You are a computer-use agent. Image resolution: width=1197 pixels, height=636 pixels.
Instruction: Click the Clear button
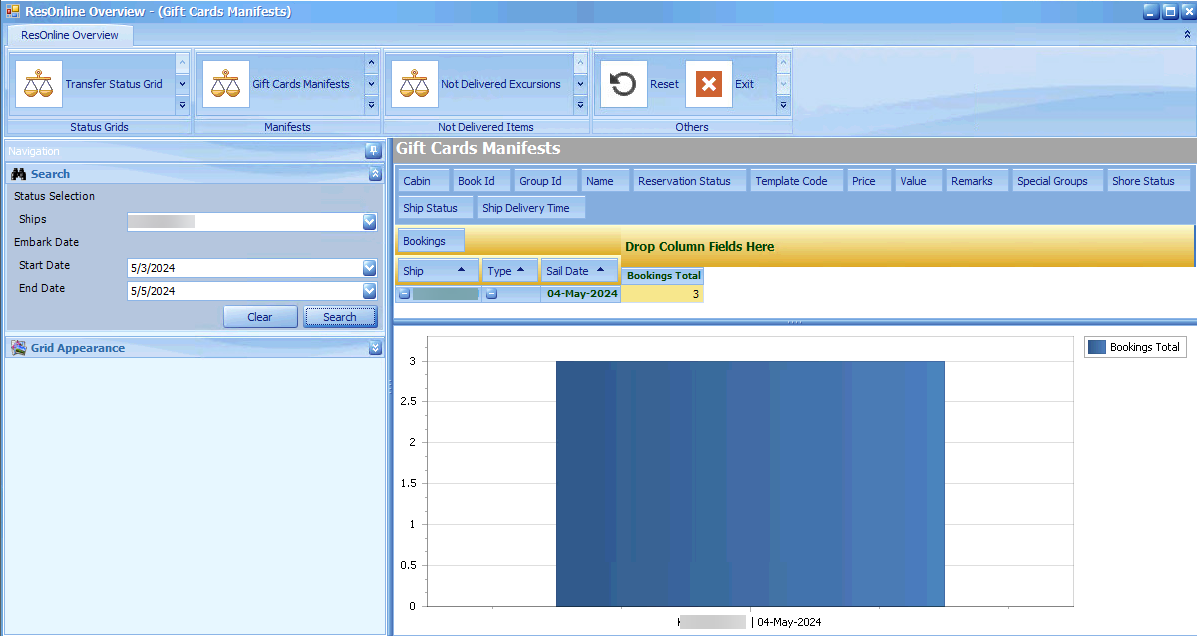pos(260,317)
